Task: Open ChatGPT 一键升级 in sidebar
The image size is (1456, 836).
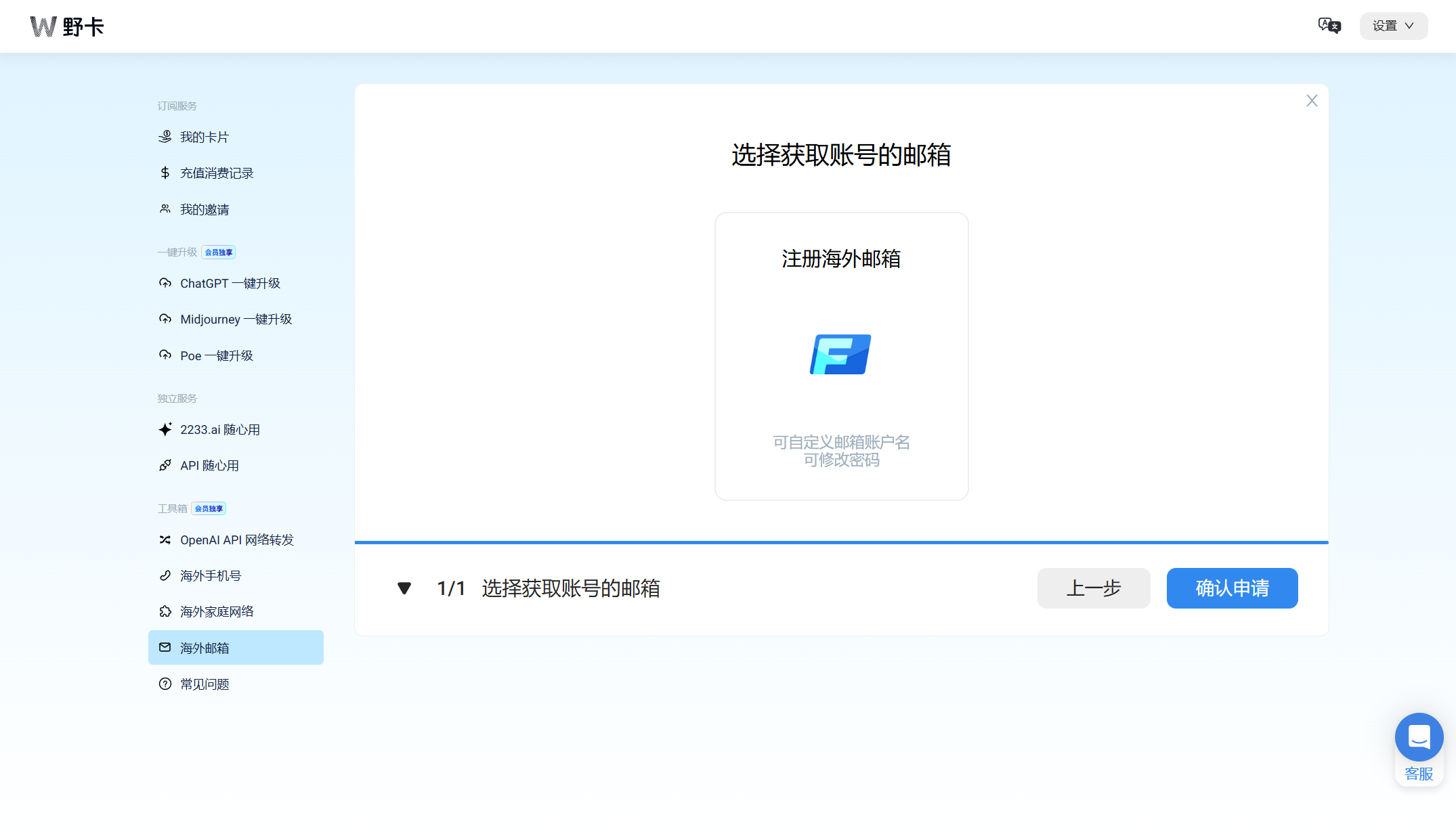Action: pos(230,283)
